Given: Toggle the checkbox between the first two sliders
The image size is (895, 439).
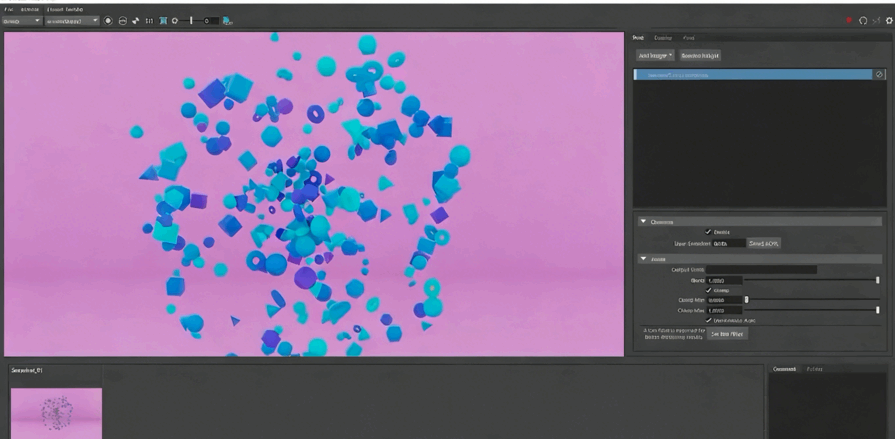Looking at the screenshot, I should 709,290.
